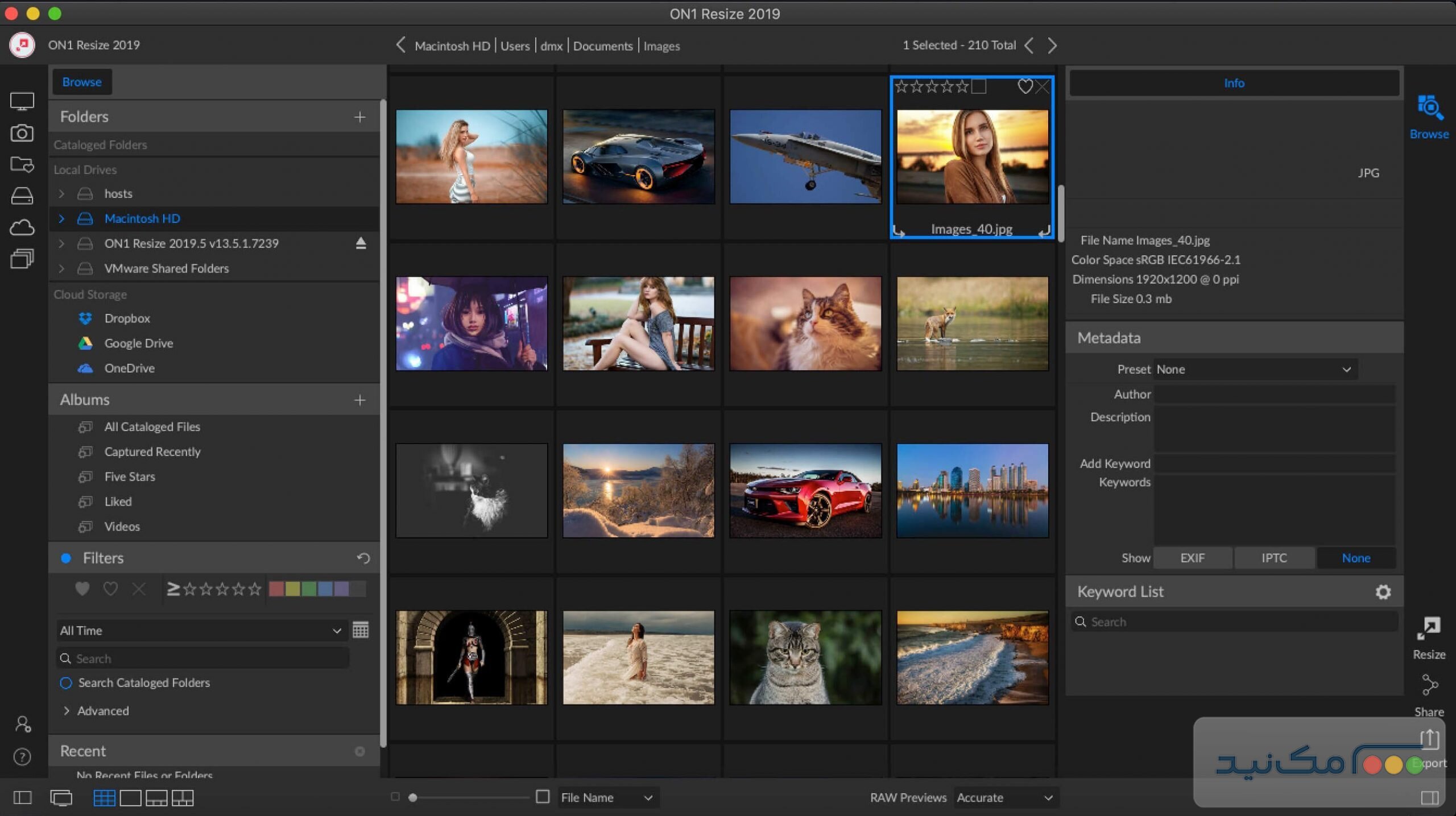Image resolution: width=1456 pixels, height=816 pixels.
Task: Click the camera icon in left sidebar
Action: [x=22, y=133]
